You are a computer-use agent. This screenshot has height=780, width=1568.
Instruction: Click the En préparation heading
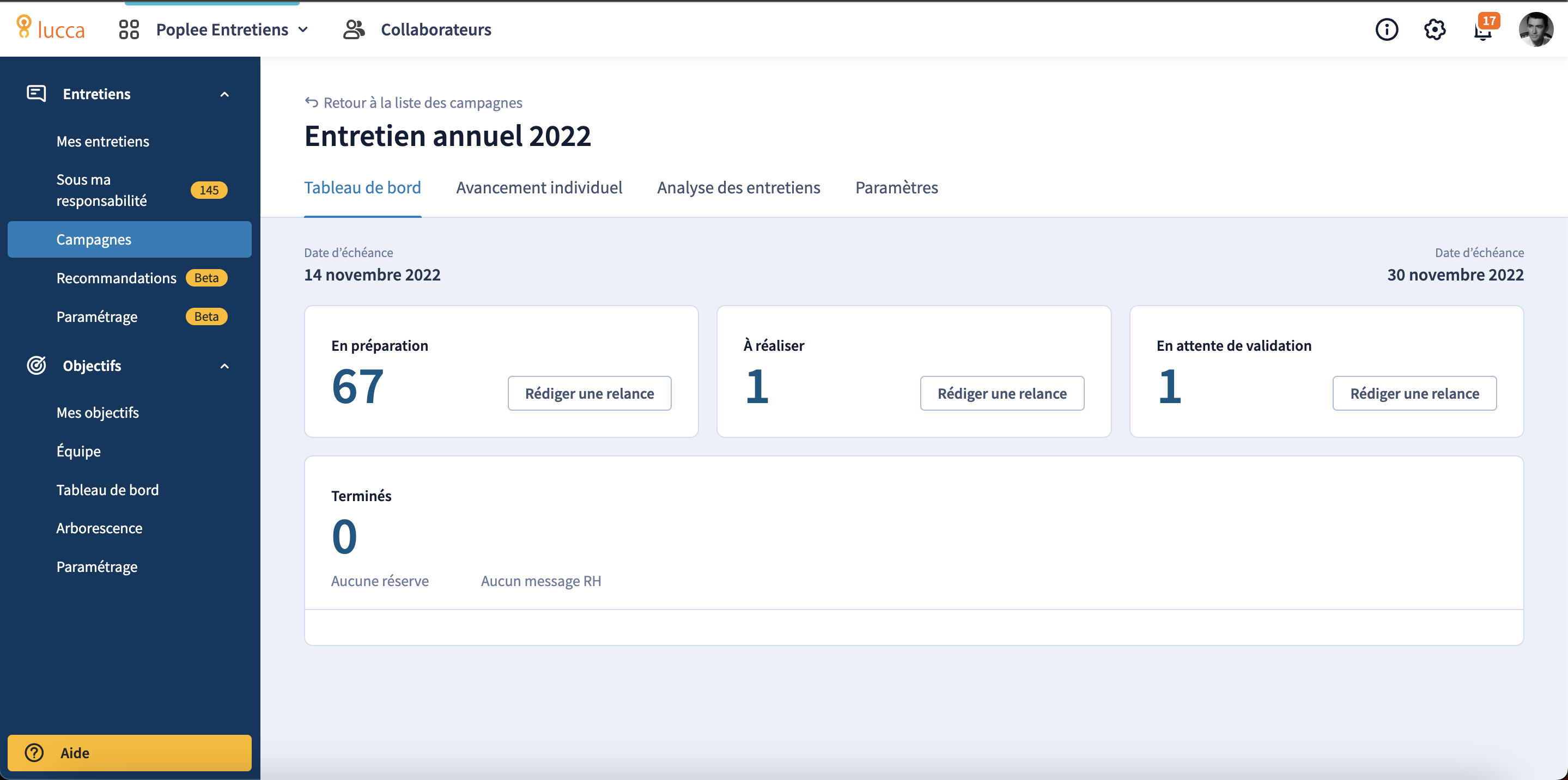380,345
